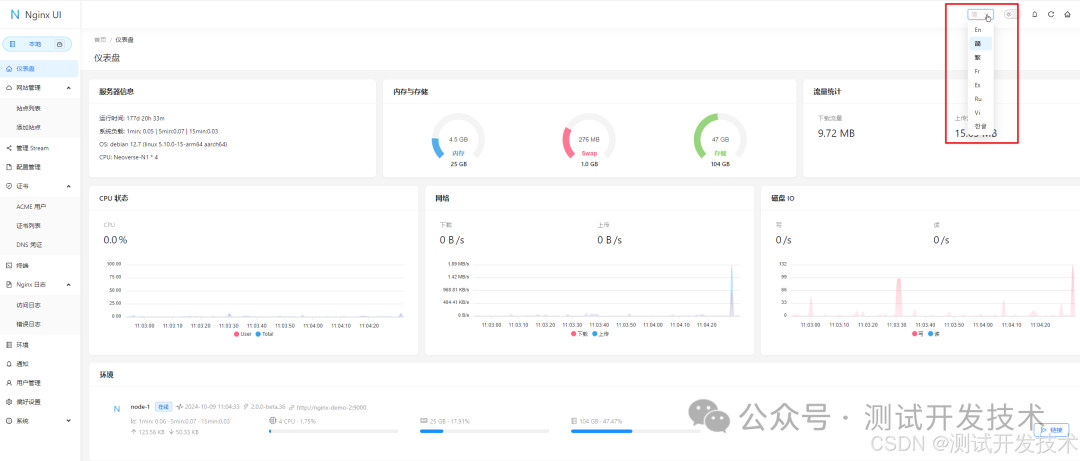Open 访问日志 under Nginx 日志
Screen dimensions: 1080x461
tap(29, 304)
